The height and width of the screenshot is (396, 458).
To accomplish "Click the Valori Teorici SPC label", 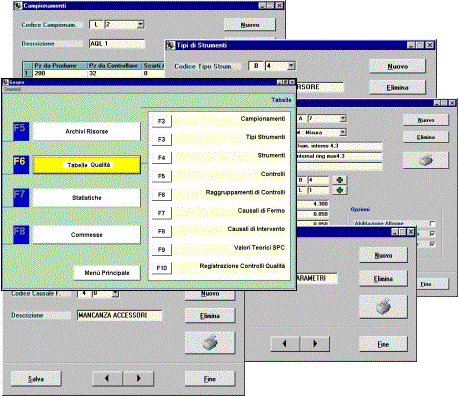I will coord(259,248).
